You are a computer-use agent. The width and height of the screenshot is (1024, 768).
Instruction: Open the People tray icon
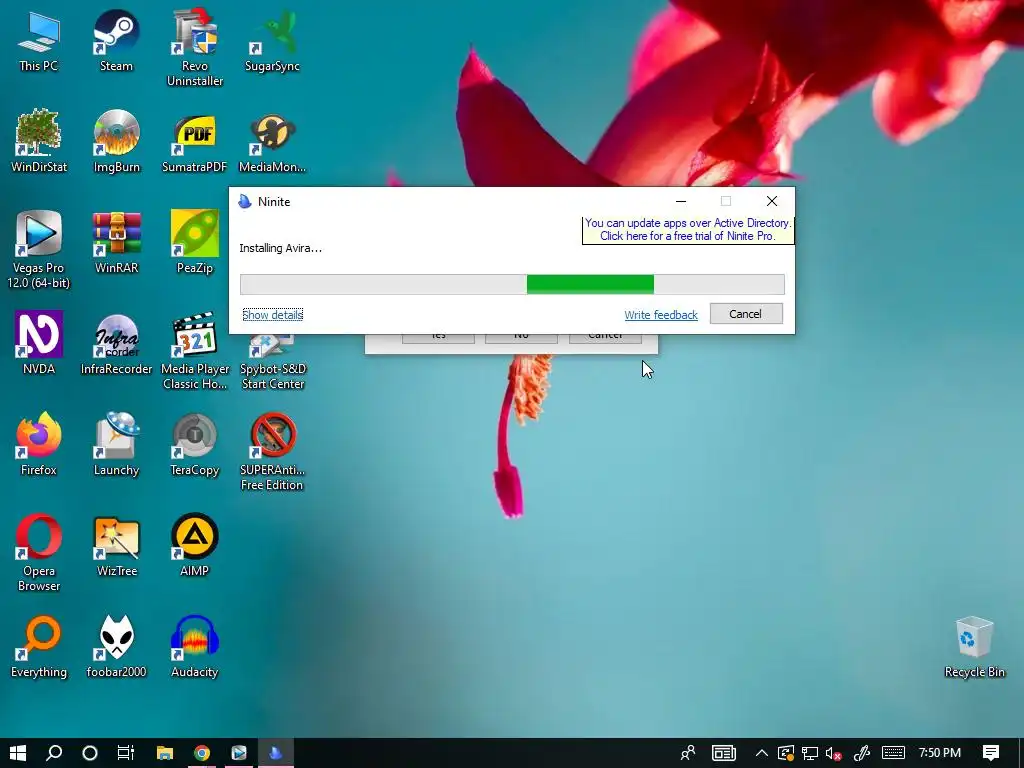click(x=688, y=753)
